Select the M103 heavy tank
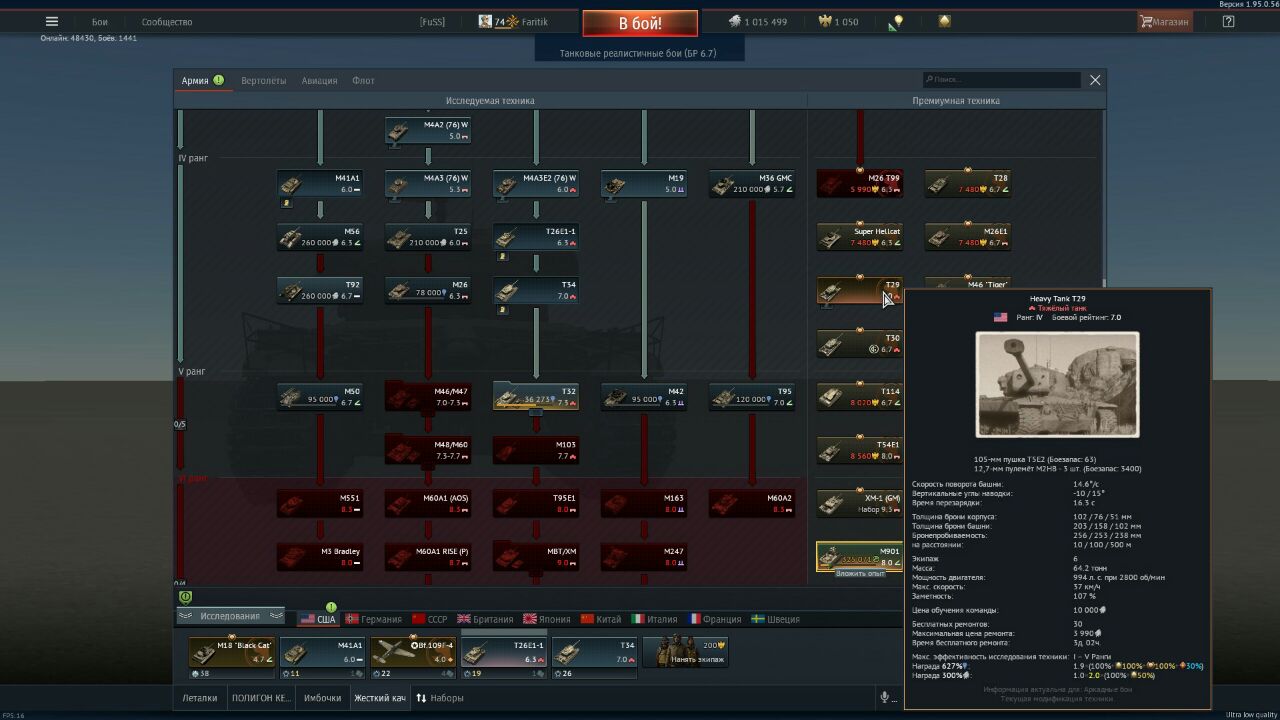1280x720 pixels. [536, 450]
